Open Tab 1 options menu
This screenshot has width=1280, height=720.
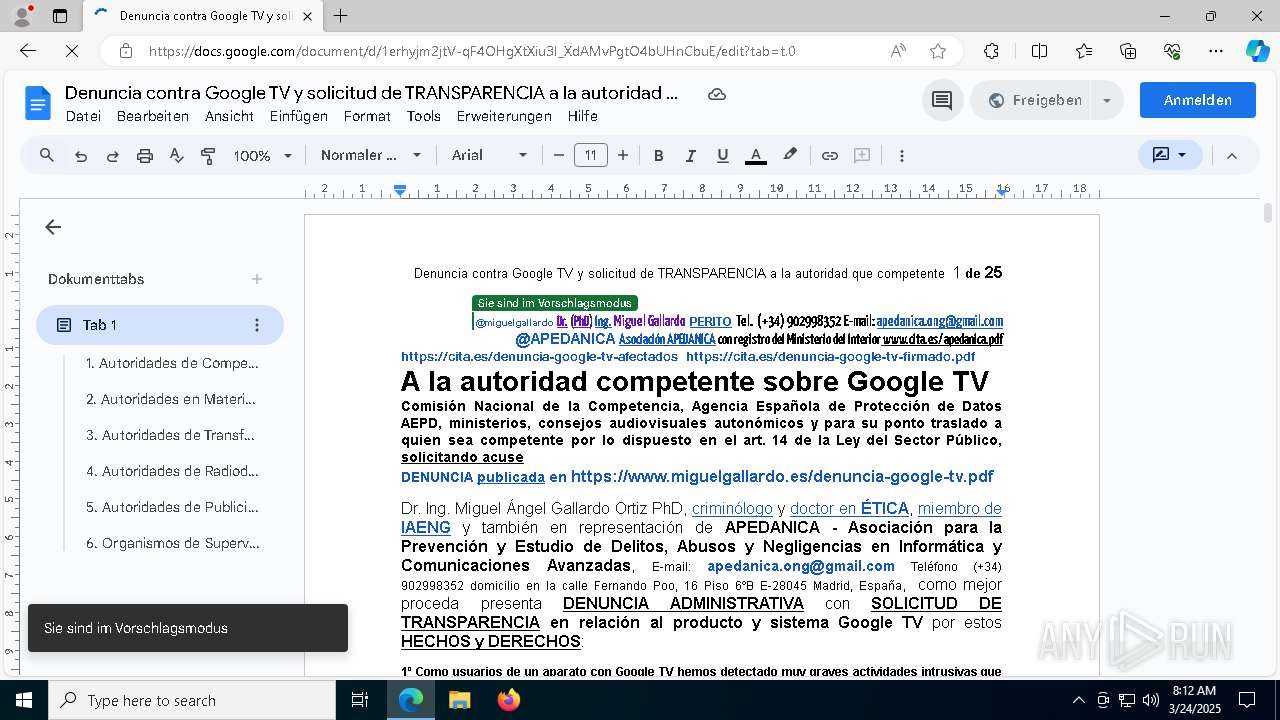coord(257,325)
